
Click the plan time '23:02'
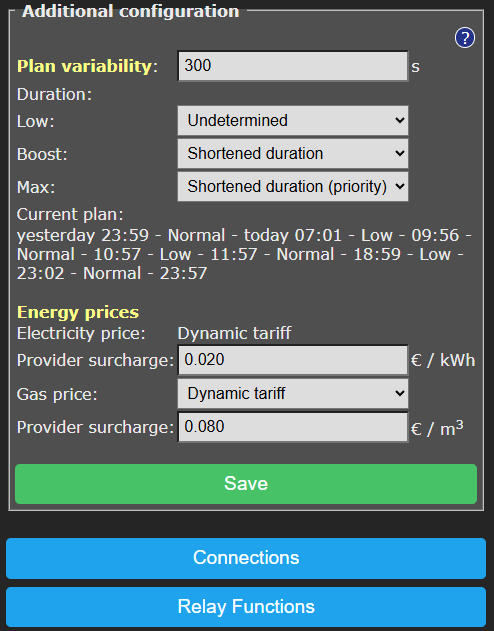(x=41, y=274)
